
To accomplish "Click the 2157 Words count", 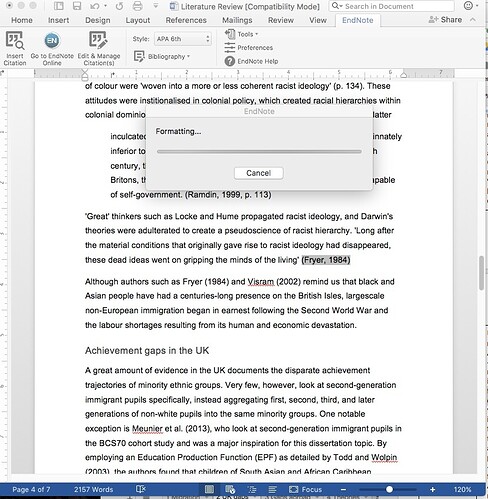I will pyautogui.click(x=93, y=490).
